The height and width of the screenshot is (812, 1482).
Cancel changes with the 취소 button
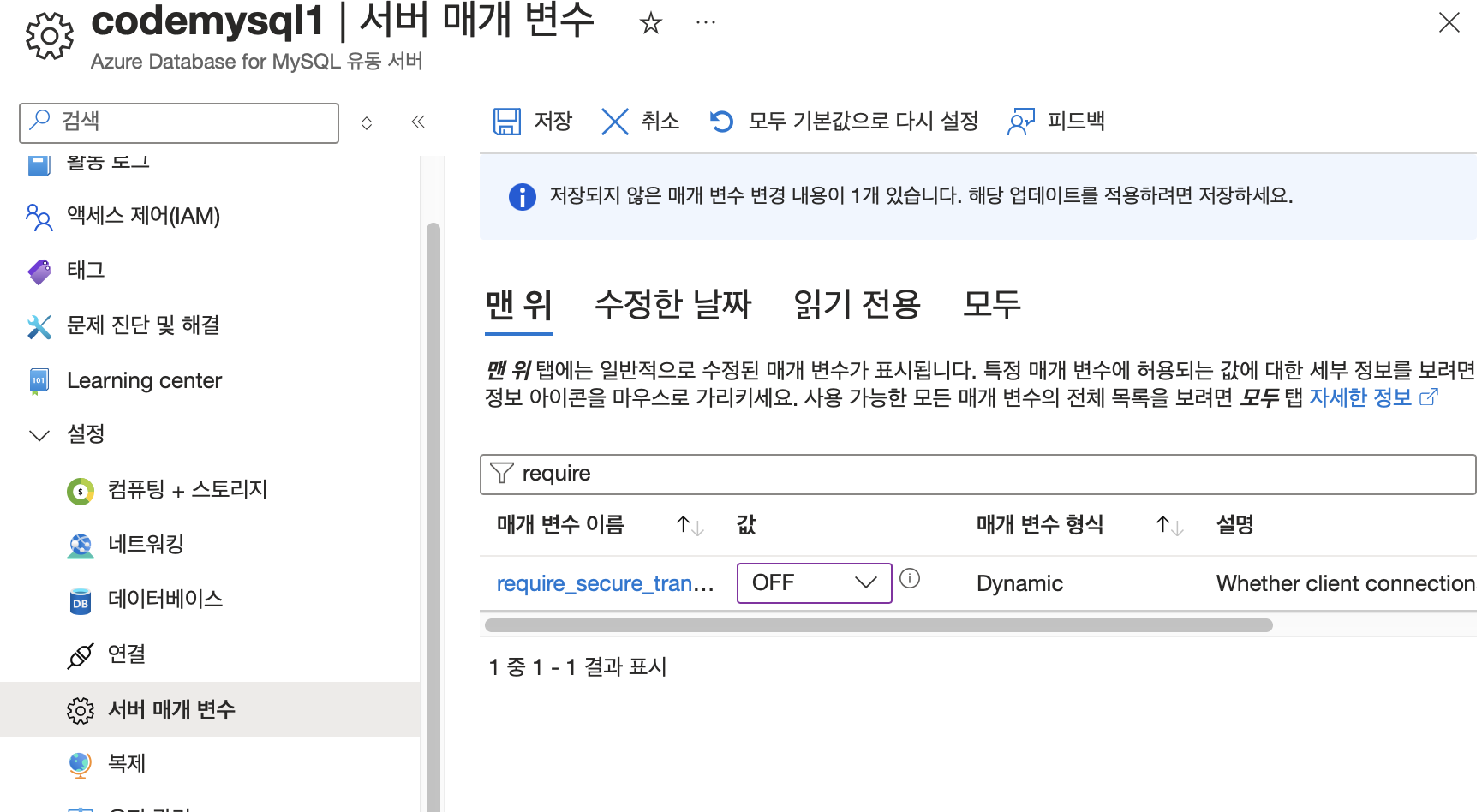tap(640, 122)
